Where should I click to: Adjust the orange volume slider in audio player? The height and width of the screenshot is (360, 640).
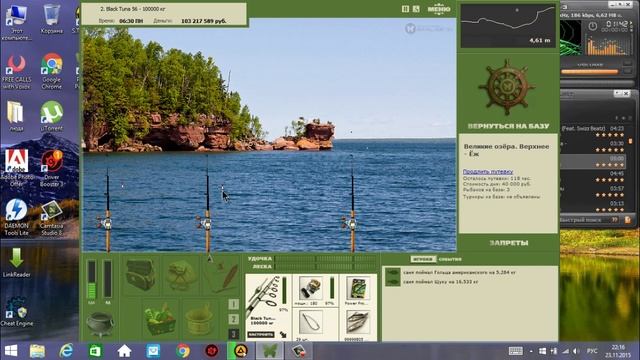[589, 72]
